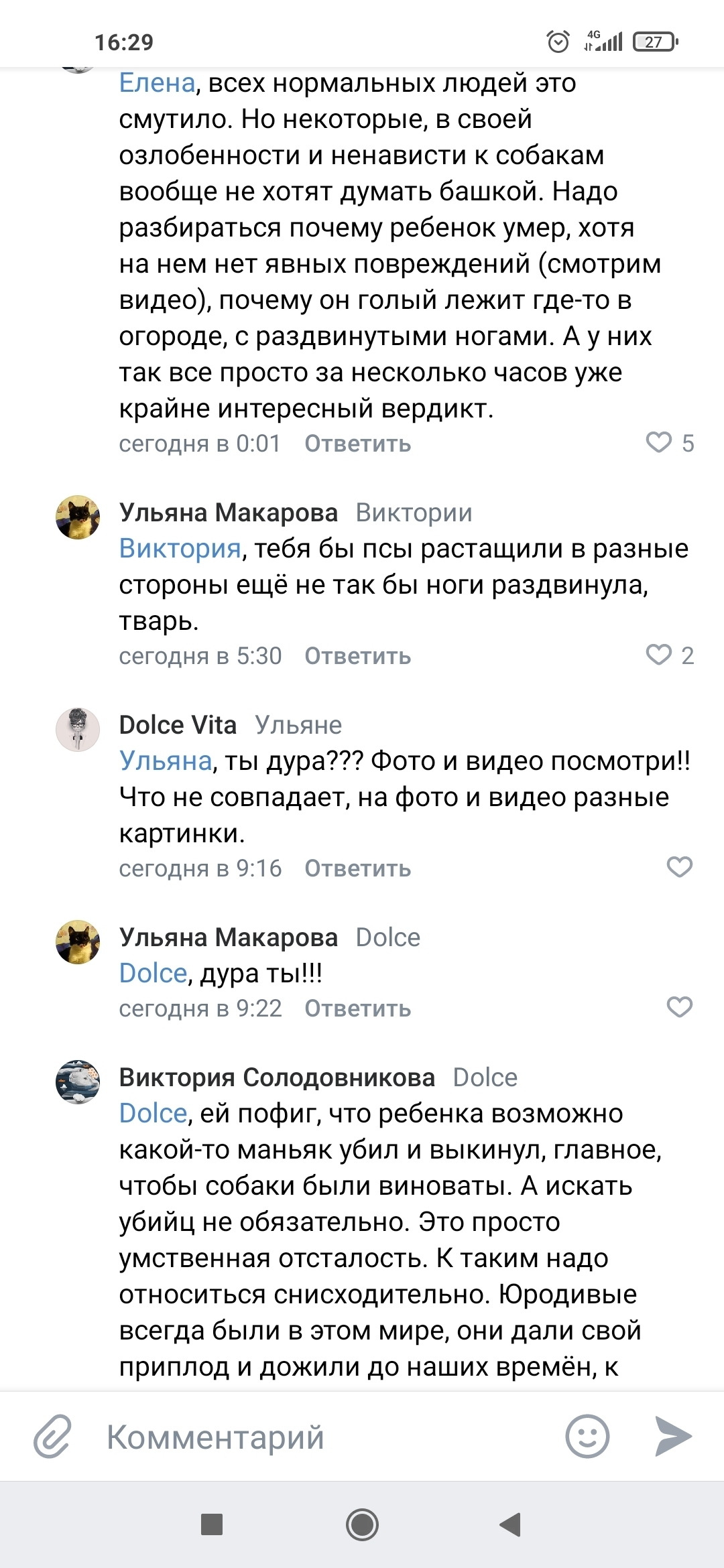Screen dimensions: 724x1568
Task: Open the emoji smiley picker
Action: coord(587,1437)
